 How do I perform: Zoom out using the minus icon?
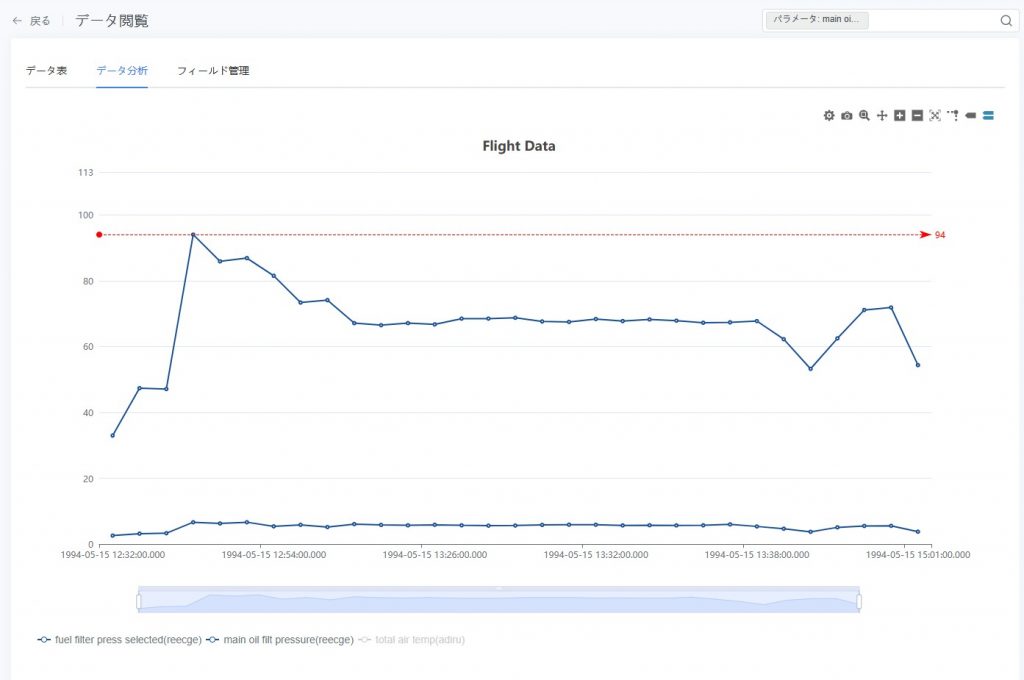pos(917,116)
